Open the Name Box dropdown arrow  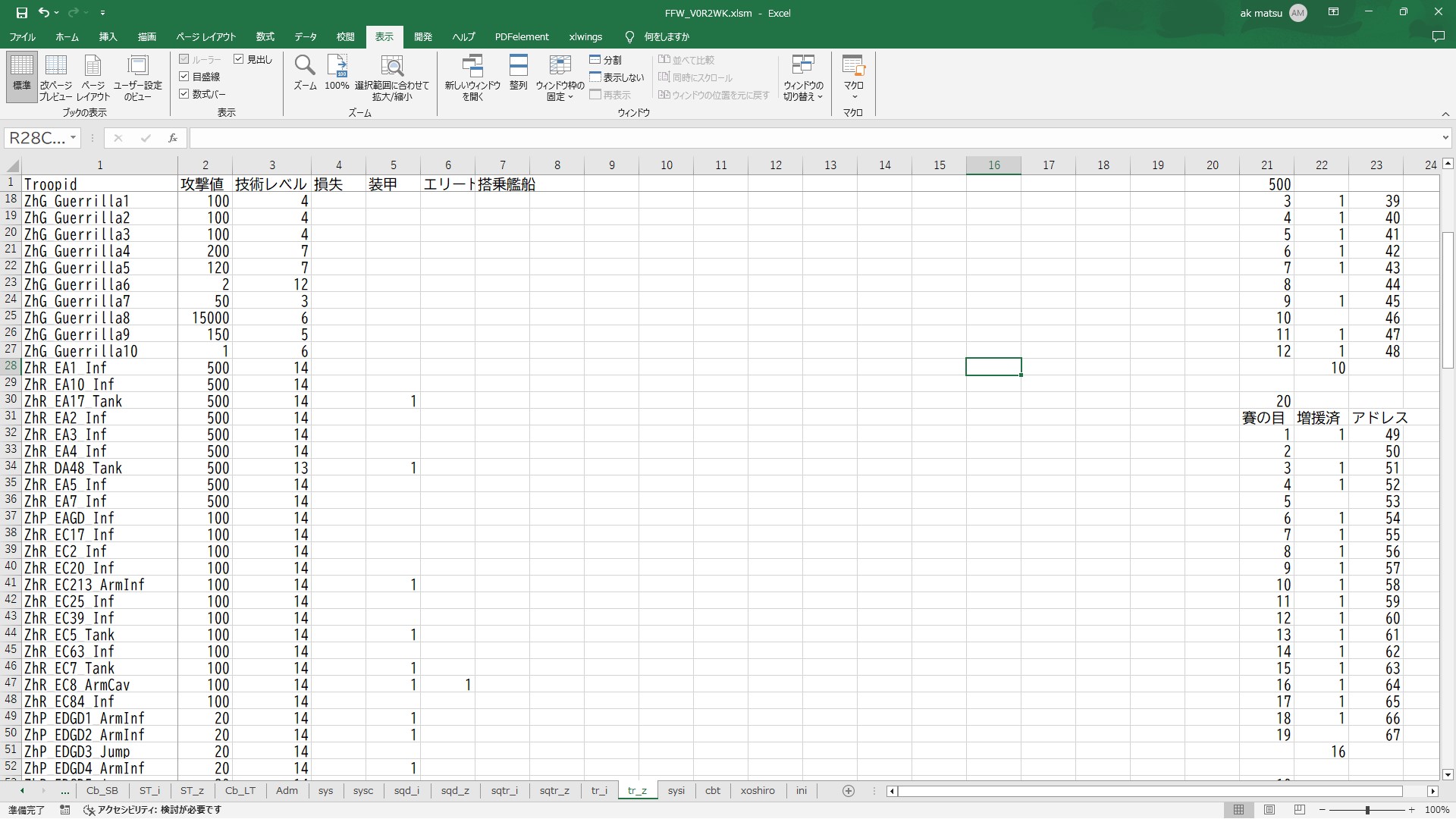click(x=73, y=138)
